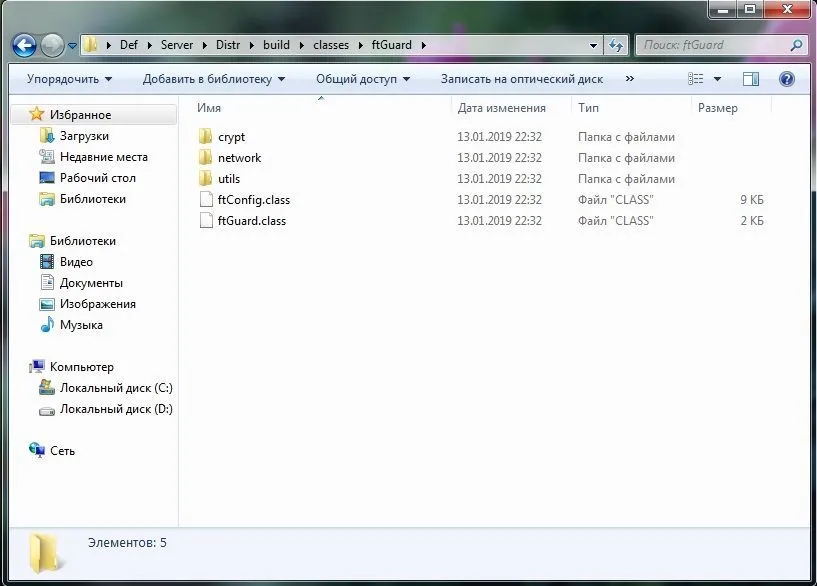
Task: Open the Упорядочить menu
Action: coord(69,79)
